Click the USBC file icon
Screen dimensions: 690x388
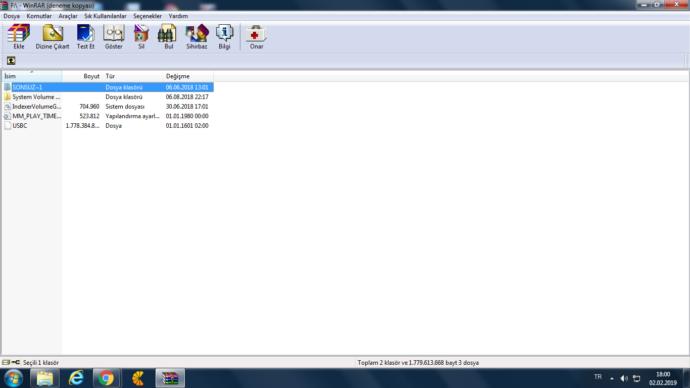[x=7, y=126]
